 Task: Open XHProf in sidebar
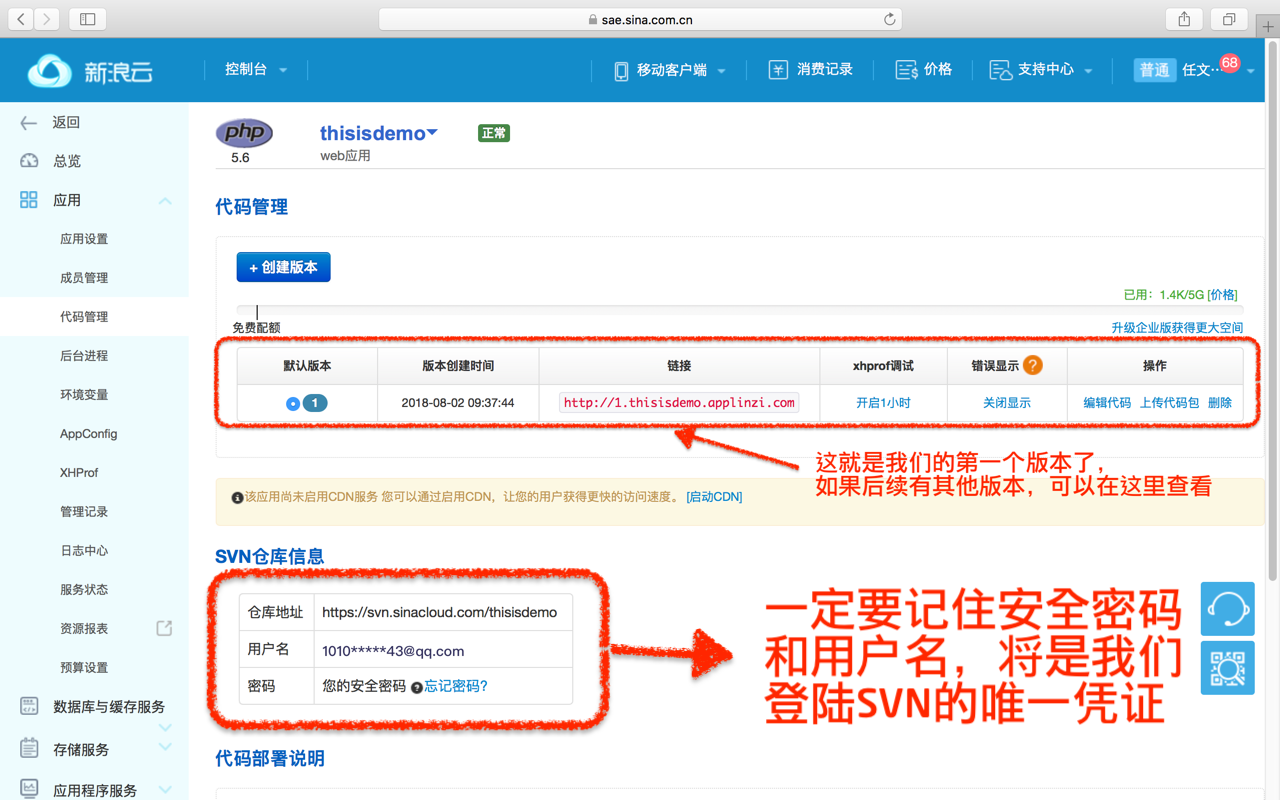(x=79, y=473)
